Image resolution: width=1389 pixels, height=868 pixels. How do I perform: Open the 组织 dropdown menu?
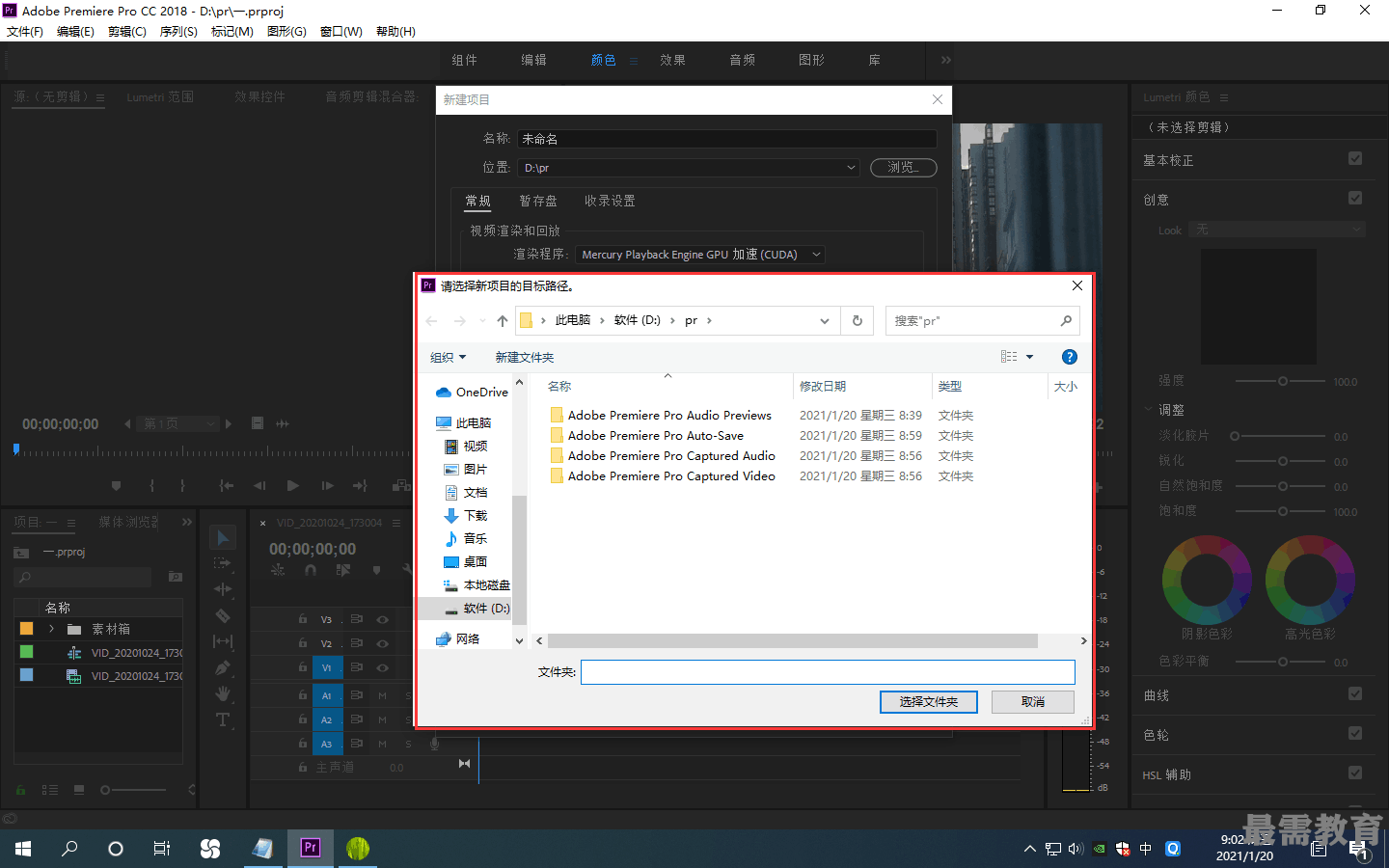click(449, 358)
